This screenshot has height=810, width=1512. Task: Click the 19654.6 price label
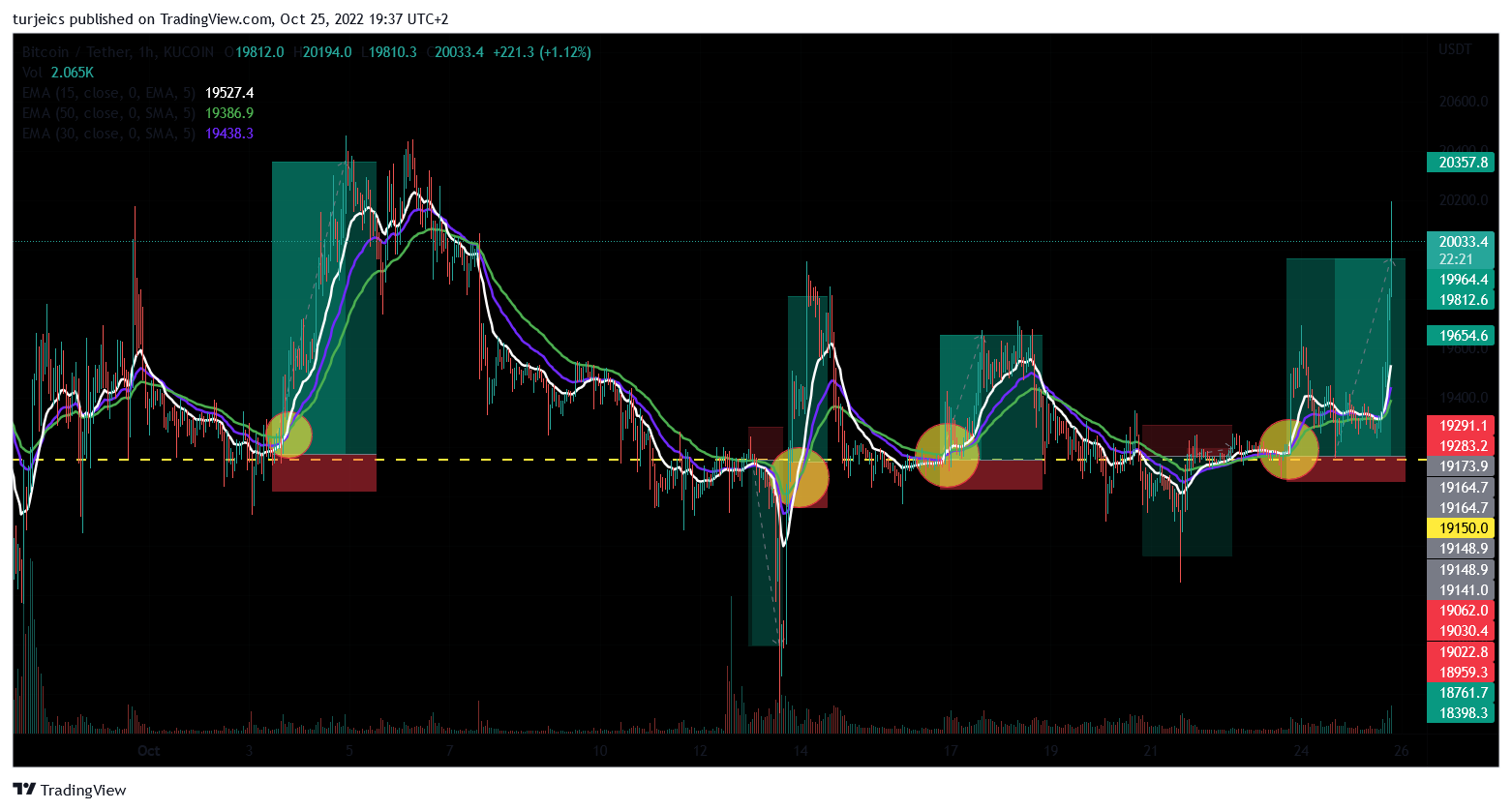tap(1461, 336)
